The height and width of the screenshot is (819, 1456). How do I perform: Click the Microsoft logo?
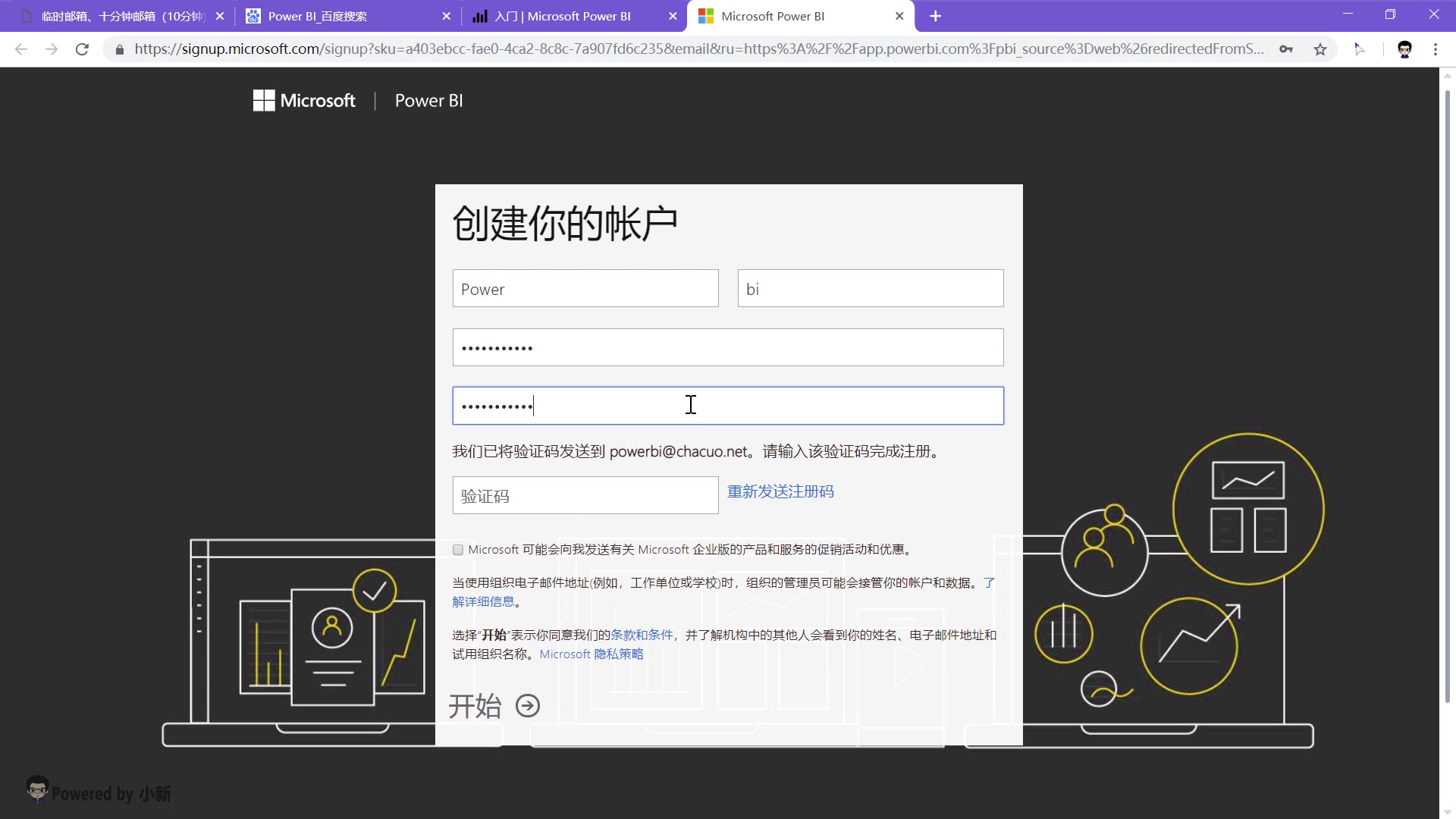[304, 101]
